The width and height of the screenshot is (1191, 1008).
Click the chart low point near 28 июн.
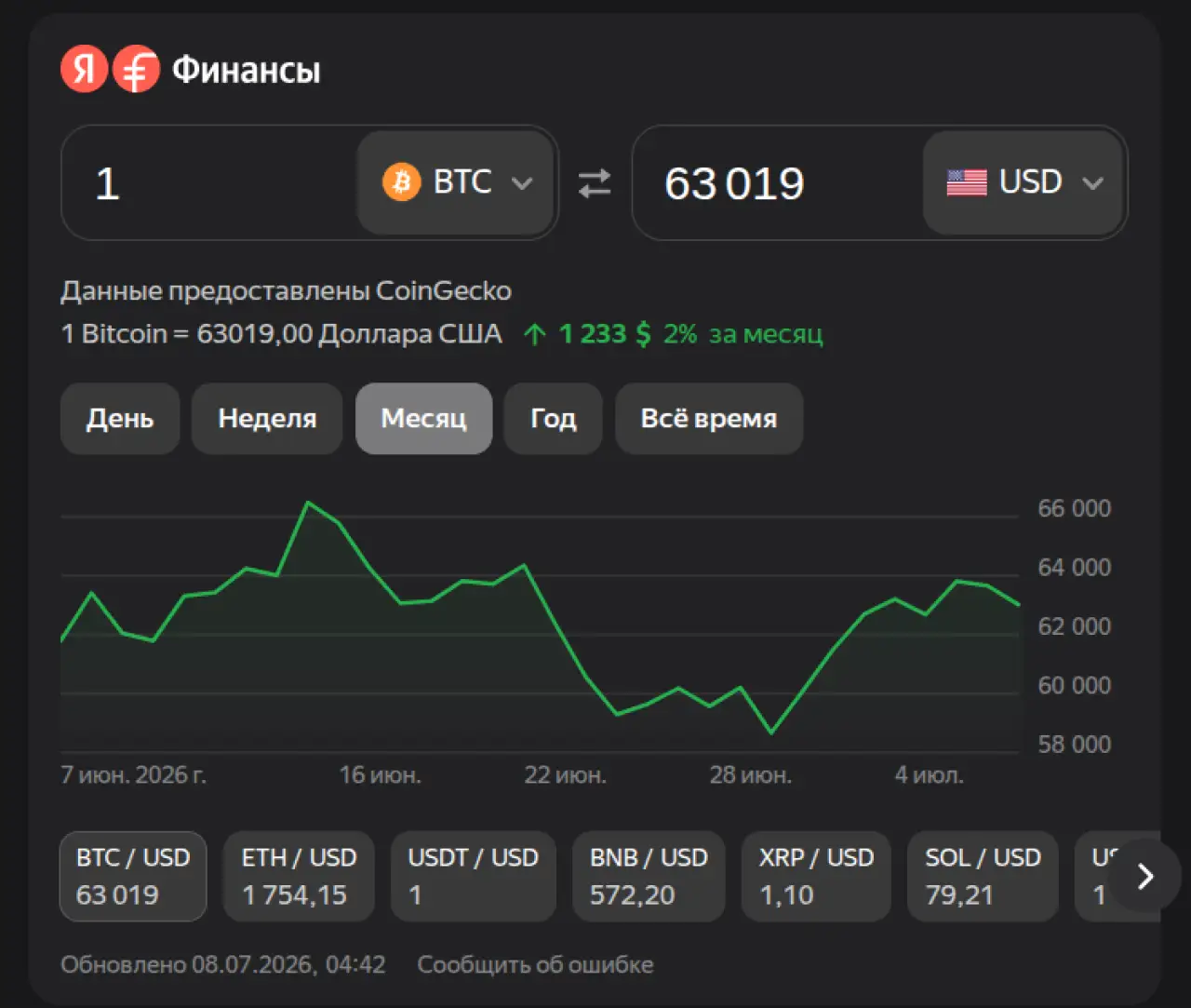[770, 732]
